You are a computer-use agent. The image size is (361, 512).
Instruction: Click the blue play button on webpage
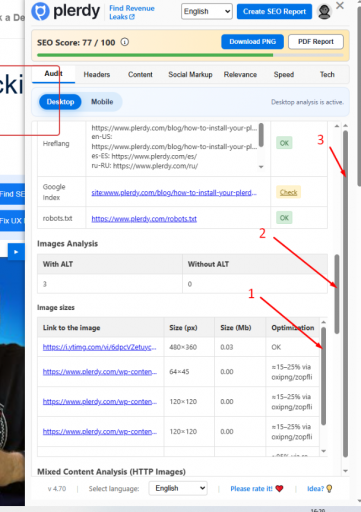(16, 252)
